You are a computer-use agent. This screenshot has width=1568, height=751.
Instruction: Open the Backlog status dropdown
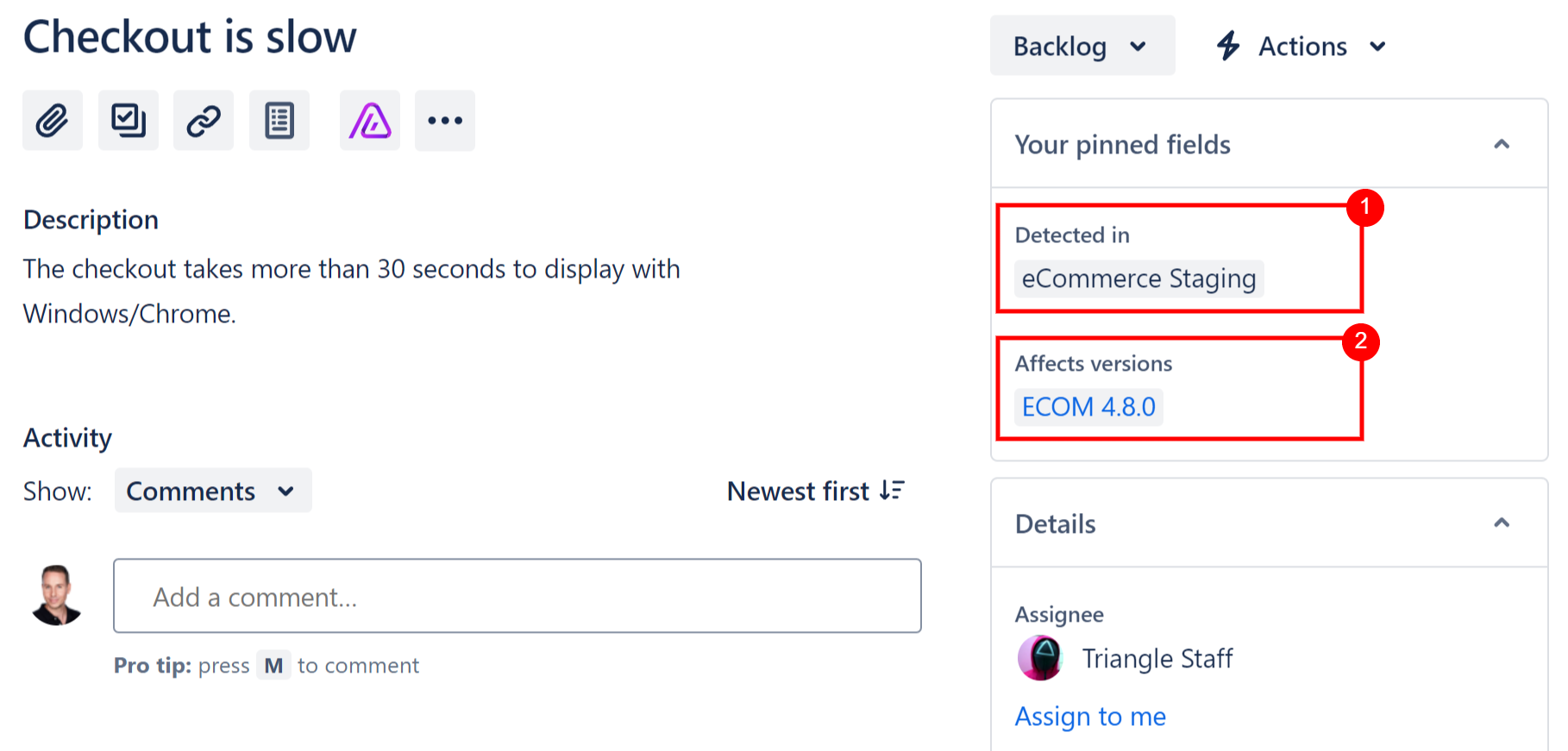[1082, 46]
